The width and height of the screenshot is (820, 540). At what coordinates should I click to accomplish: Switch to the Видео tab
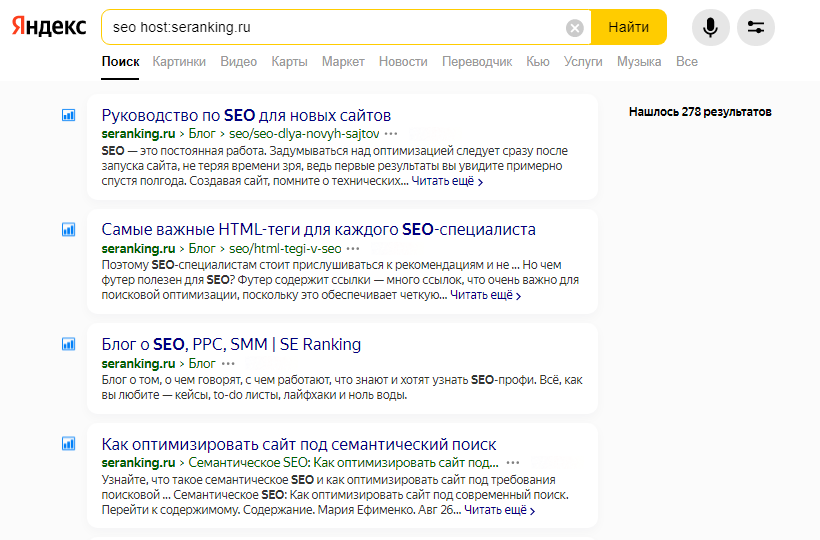tap(238, 62)
